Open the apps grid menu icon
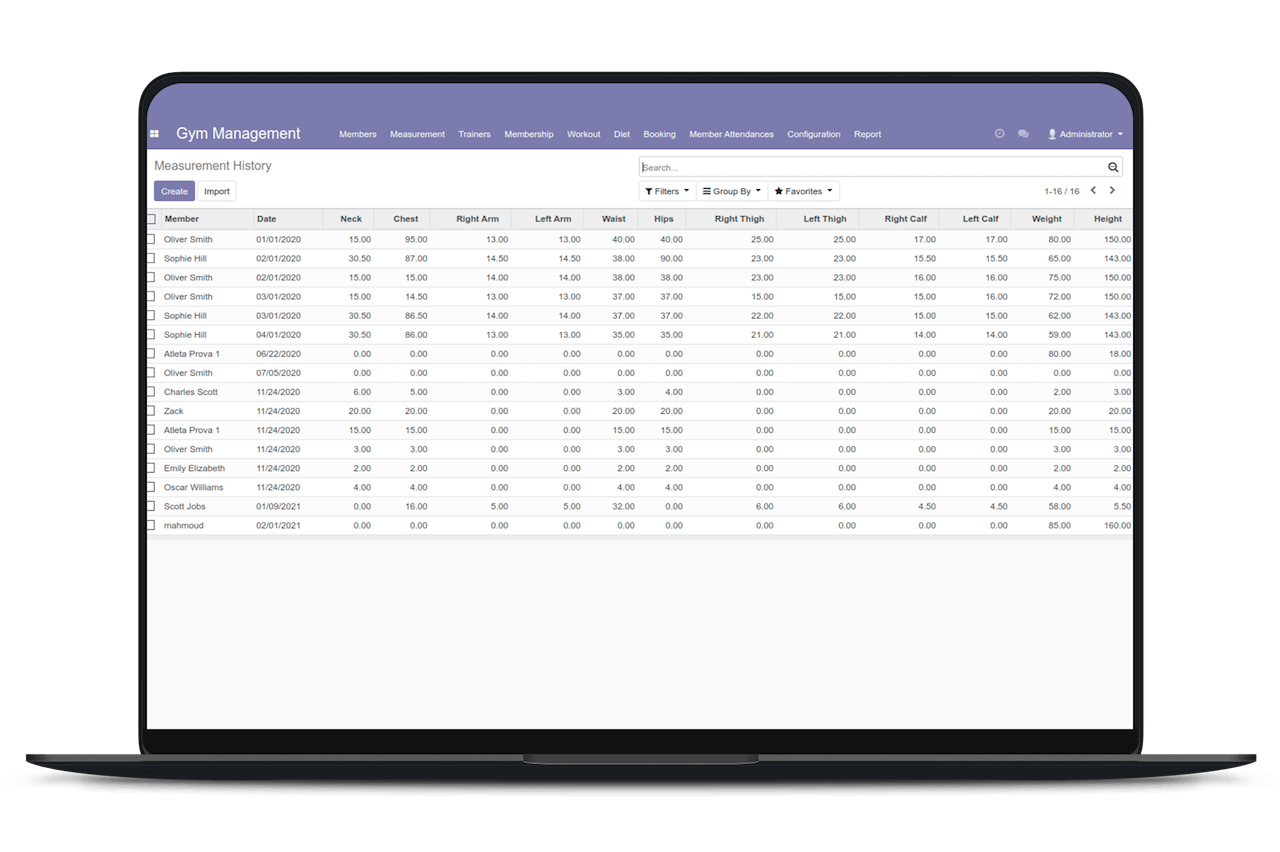Image resolution: width=1280 pixels, height=852 pixels. pos(154,134)
